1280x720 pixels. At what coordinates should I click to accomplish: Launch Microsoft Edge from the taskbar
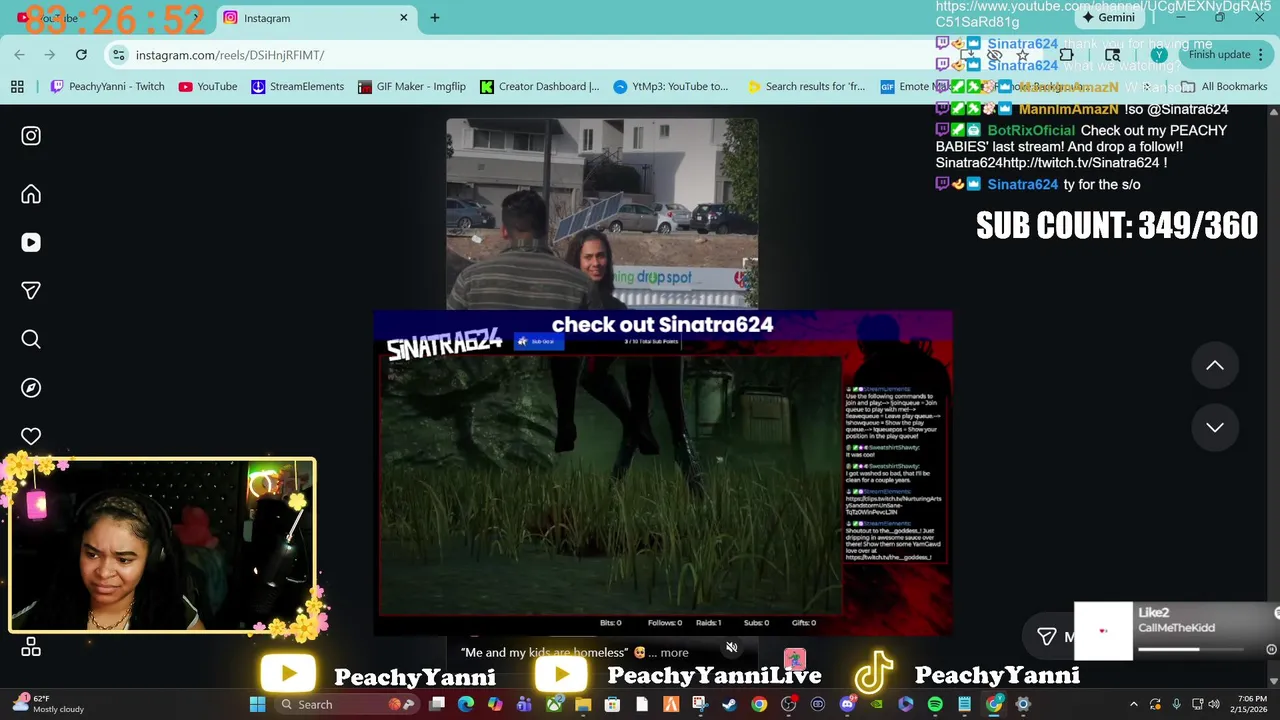click(466, 705)
